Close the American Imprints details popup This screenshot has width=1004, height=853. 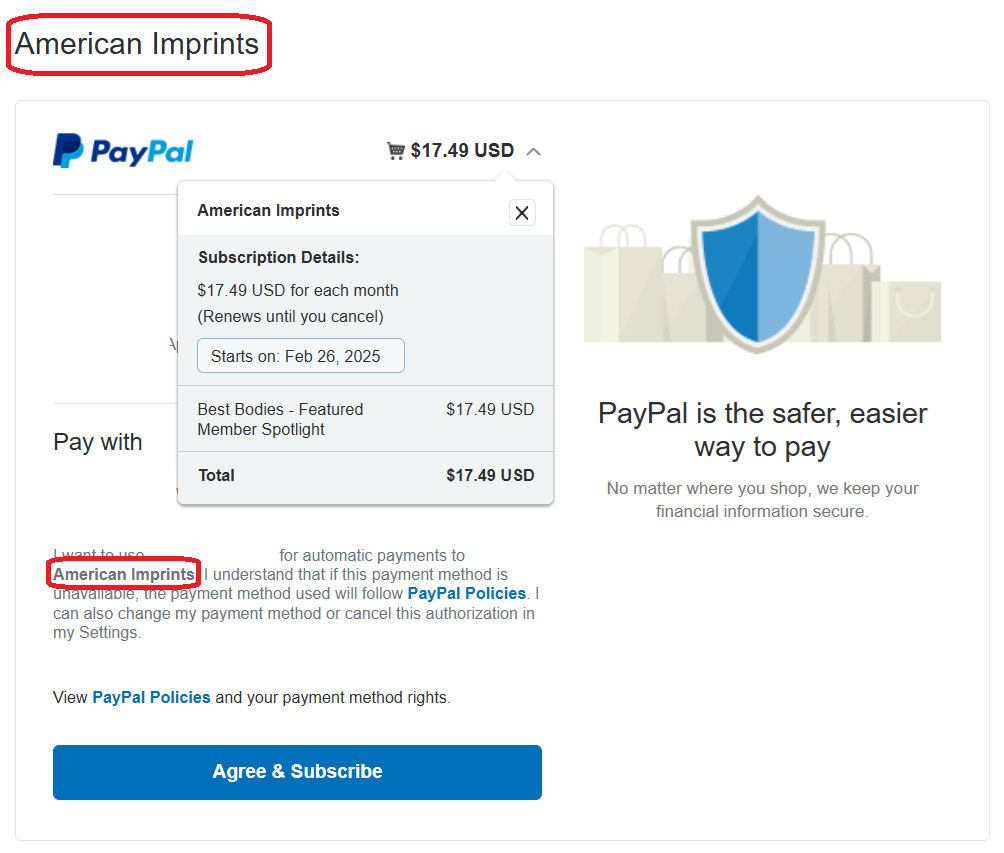[522, 212]
